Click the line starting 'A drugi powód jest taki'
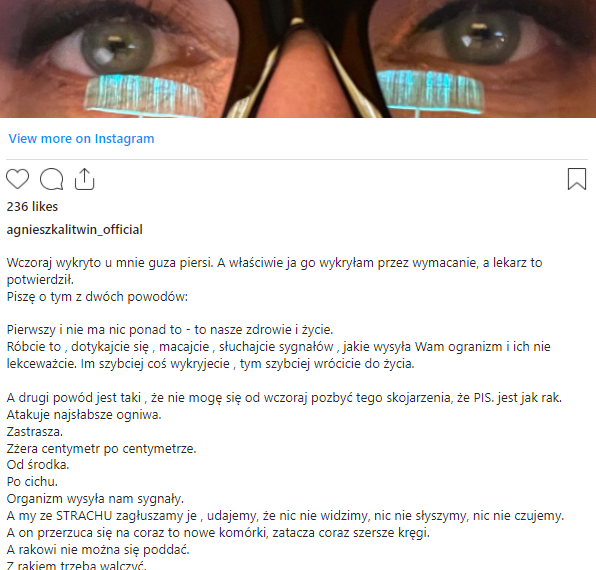The height and width of the screenshot is (570, 596). tap(284, 397)
